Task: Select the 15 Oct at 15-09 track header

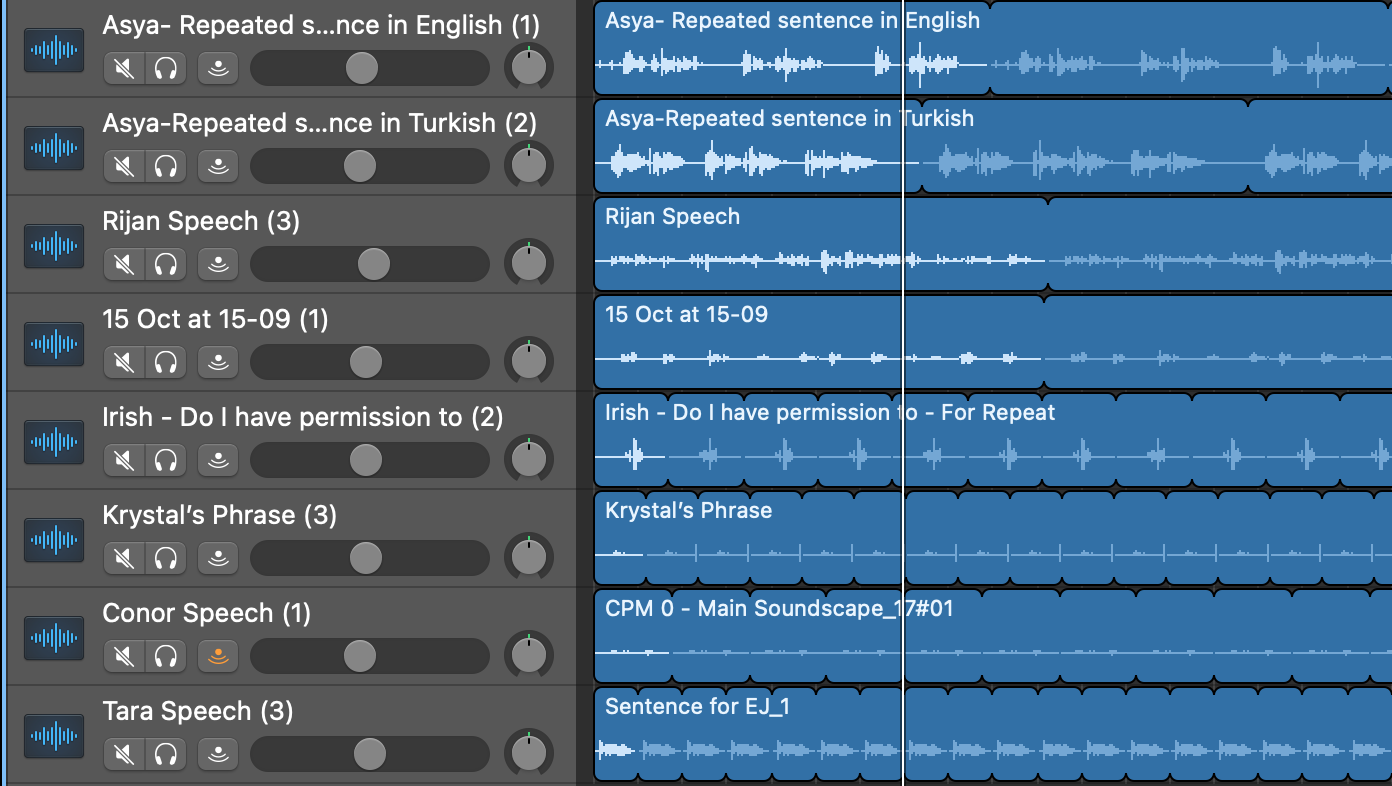Action: click(x=290, y=342)
